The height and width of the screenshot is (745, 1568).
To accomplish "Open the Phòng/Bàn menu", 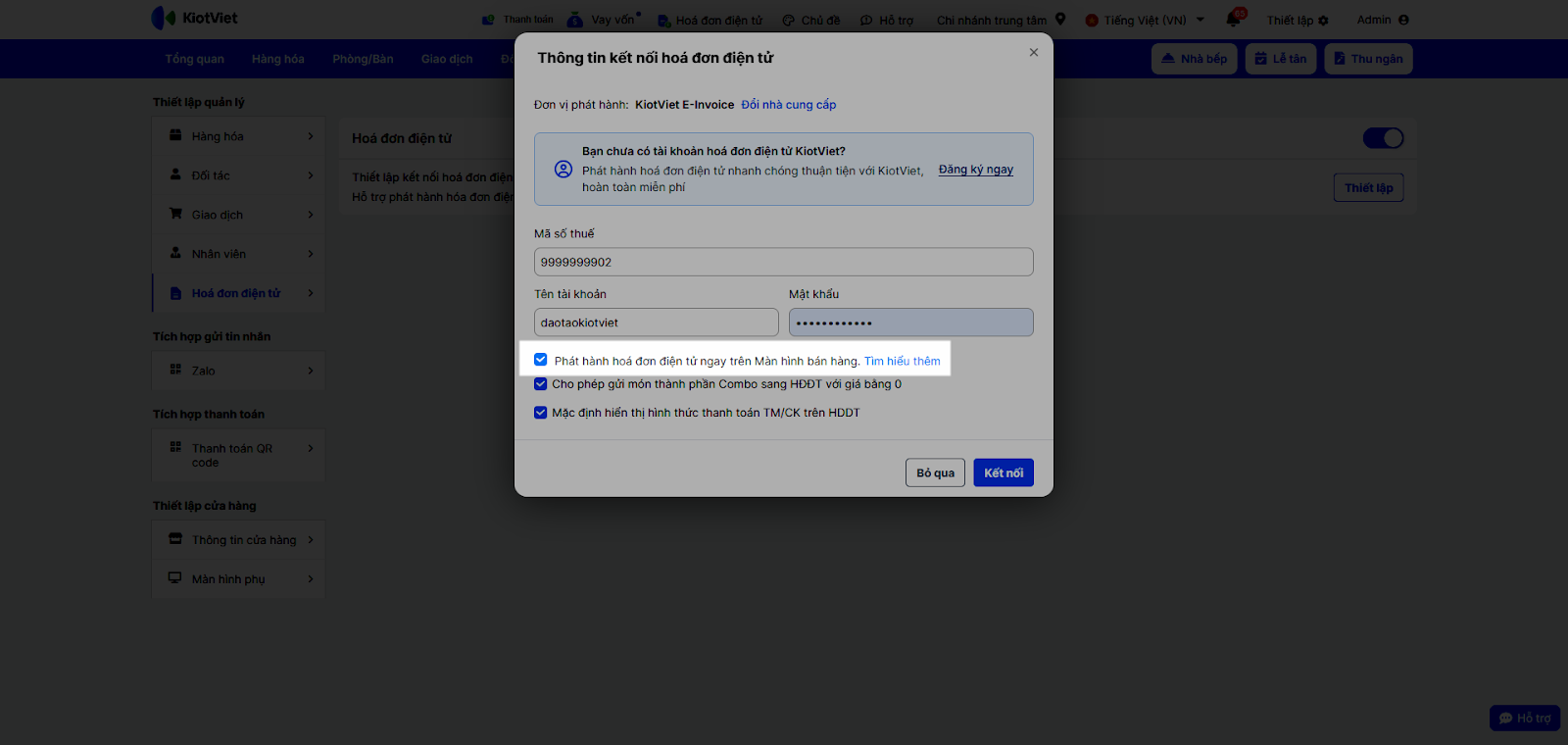I will 363,59.
